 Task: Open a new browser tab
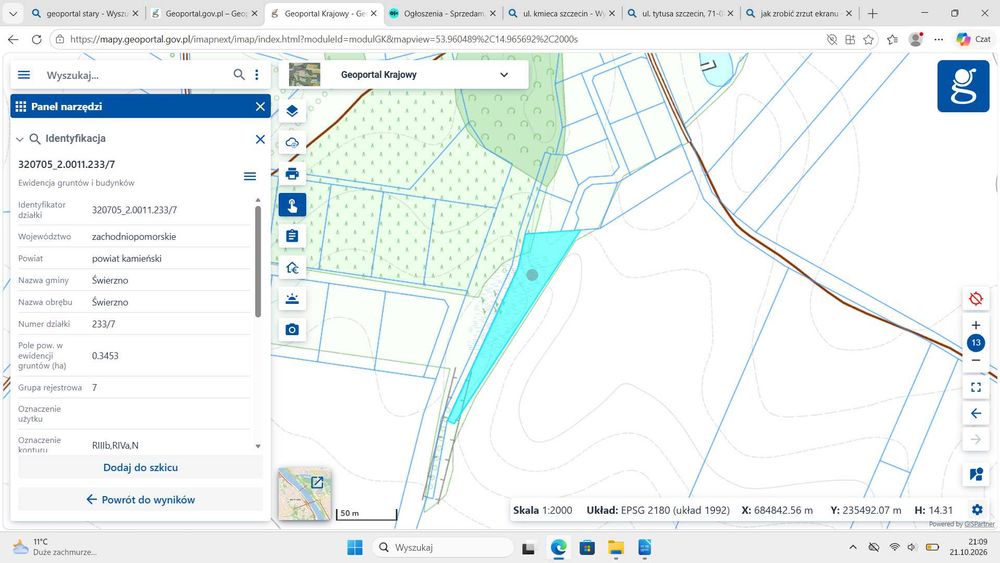coord(872,13)
